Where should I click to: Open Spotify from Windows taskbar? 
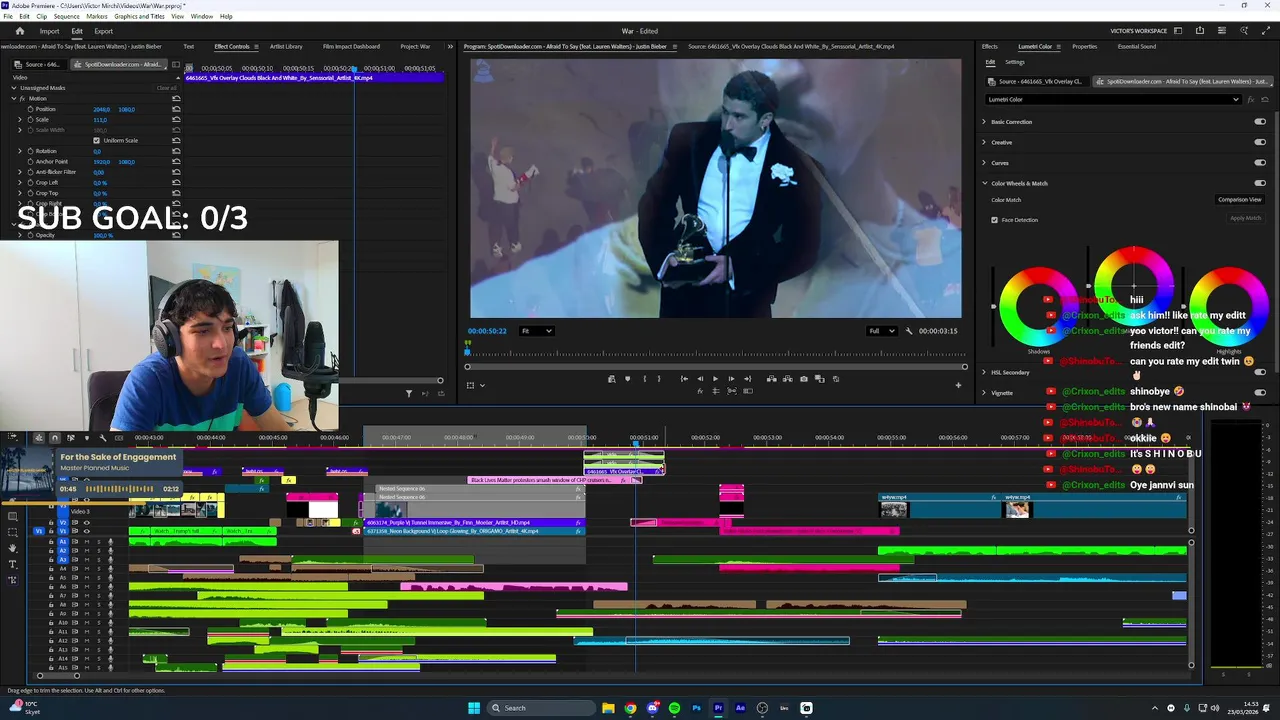click(674, 708)
